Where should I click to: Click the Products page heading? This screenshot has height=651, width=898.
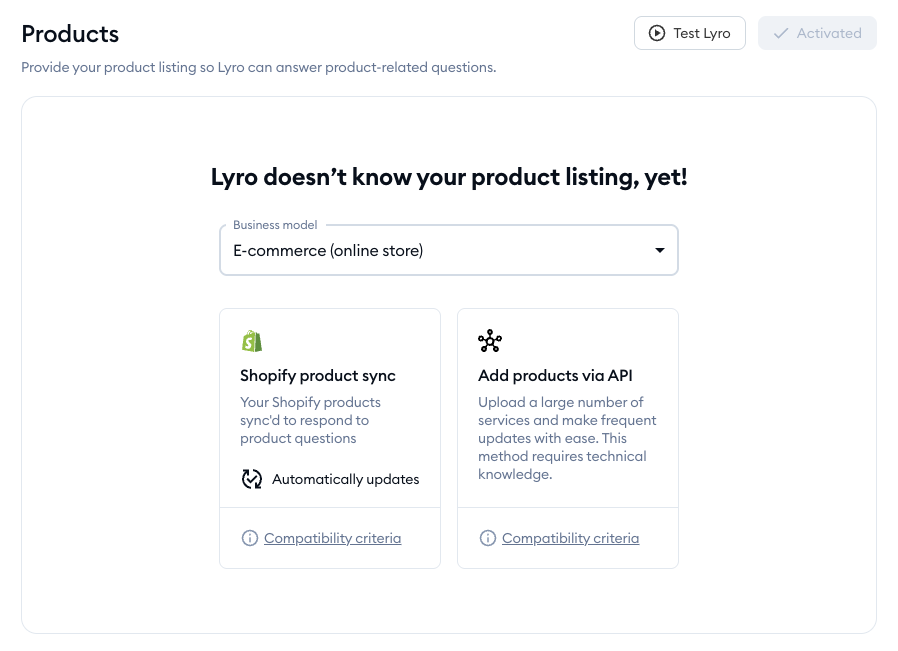point(70,34)
